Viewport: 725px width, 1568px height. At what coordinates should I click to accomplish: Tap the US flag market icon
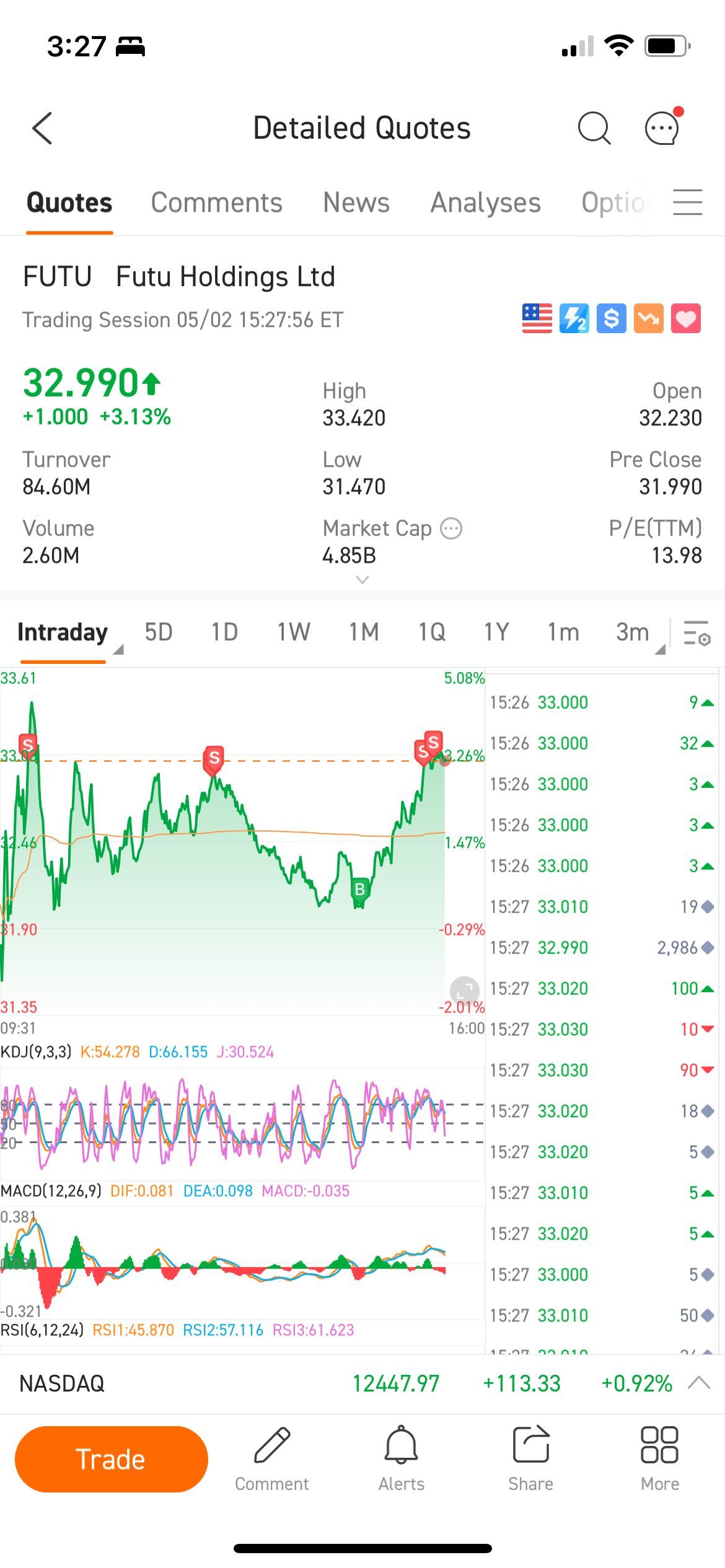pyautogui.click(x=537, y=319)
